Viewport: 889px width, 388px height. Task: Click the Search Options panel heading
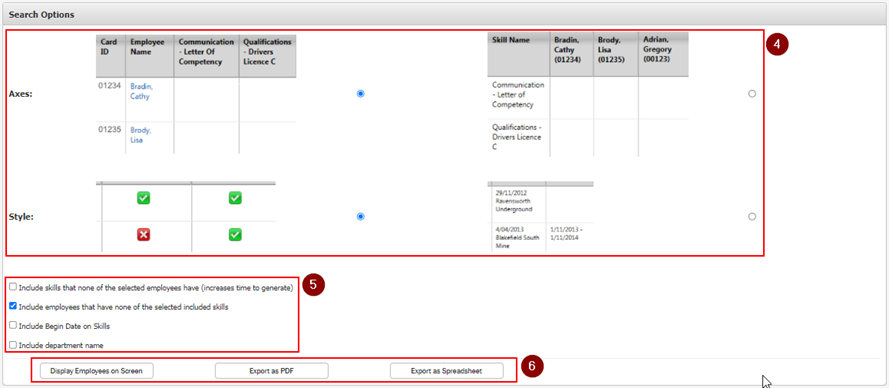(41, 14)
